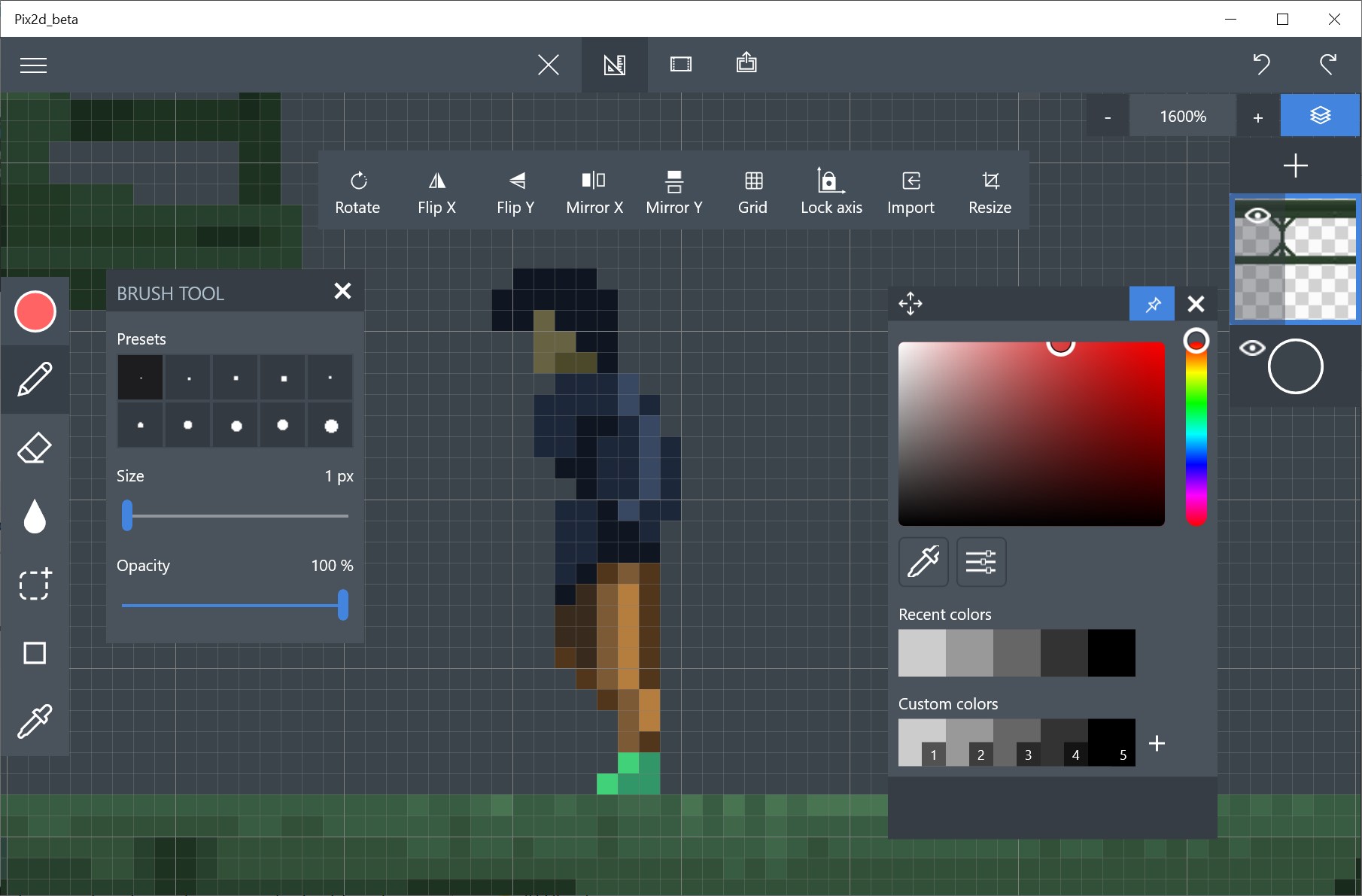Add a new layer
The width and height of the screenshot is (1362, 896).
(x=1296, y=165)
